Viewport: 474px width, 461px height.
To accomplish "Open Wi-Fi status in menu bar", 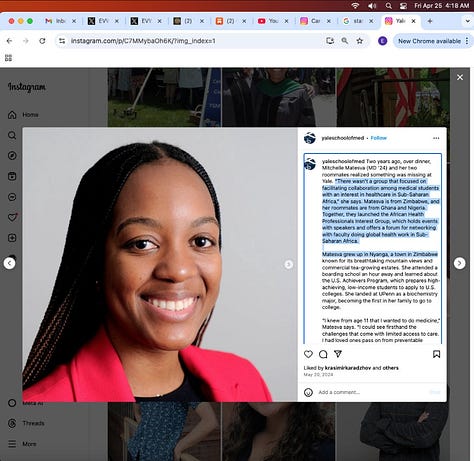I will pos(355,5).
